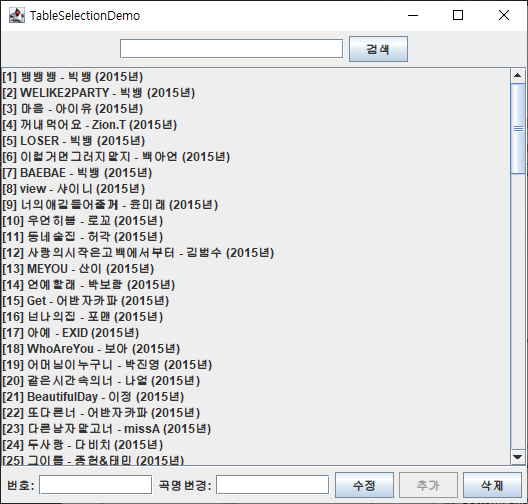Focus the 곡명변경 title input field
This screenshot has height=504, width=528.
[272, 485]
